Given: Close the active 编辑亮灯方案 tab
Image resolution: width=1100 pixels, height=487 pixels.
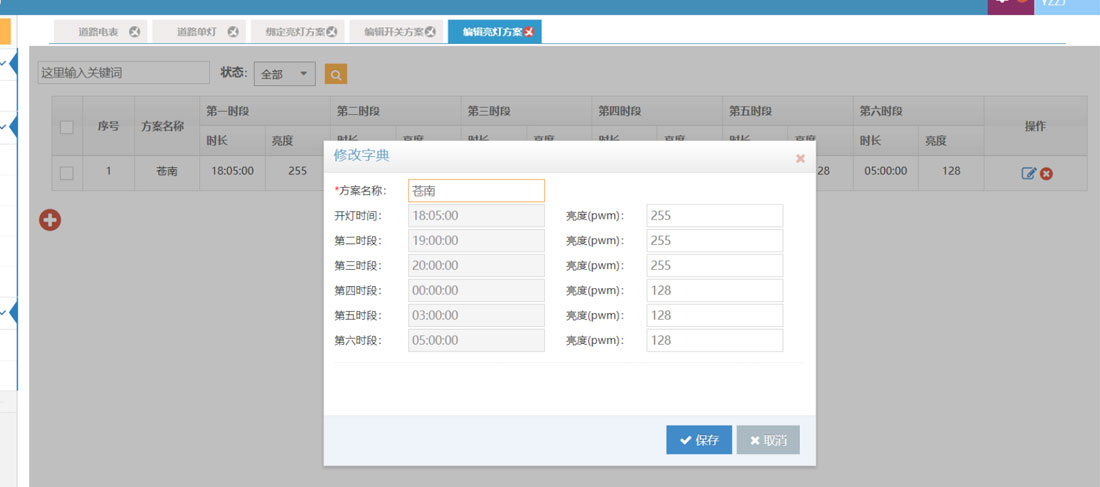Looking at the screenshot, I should (x=529, y=32).
